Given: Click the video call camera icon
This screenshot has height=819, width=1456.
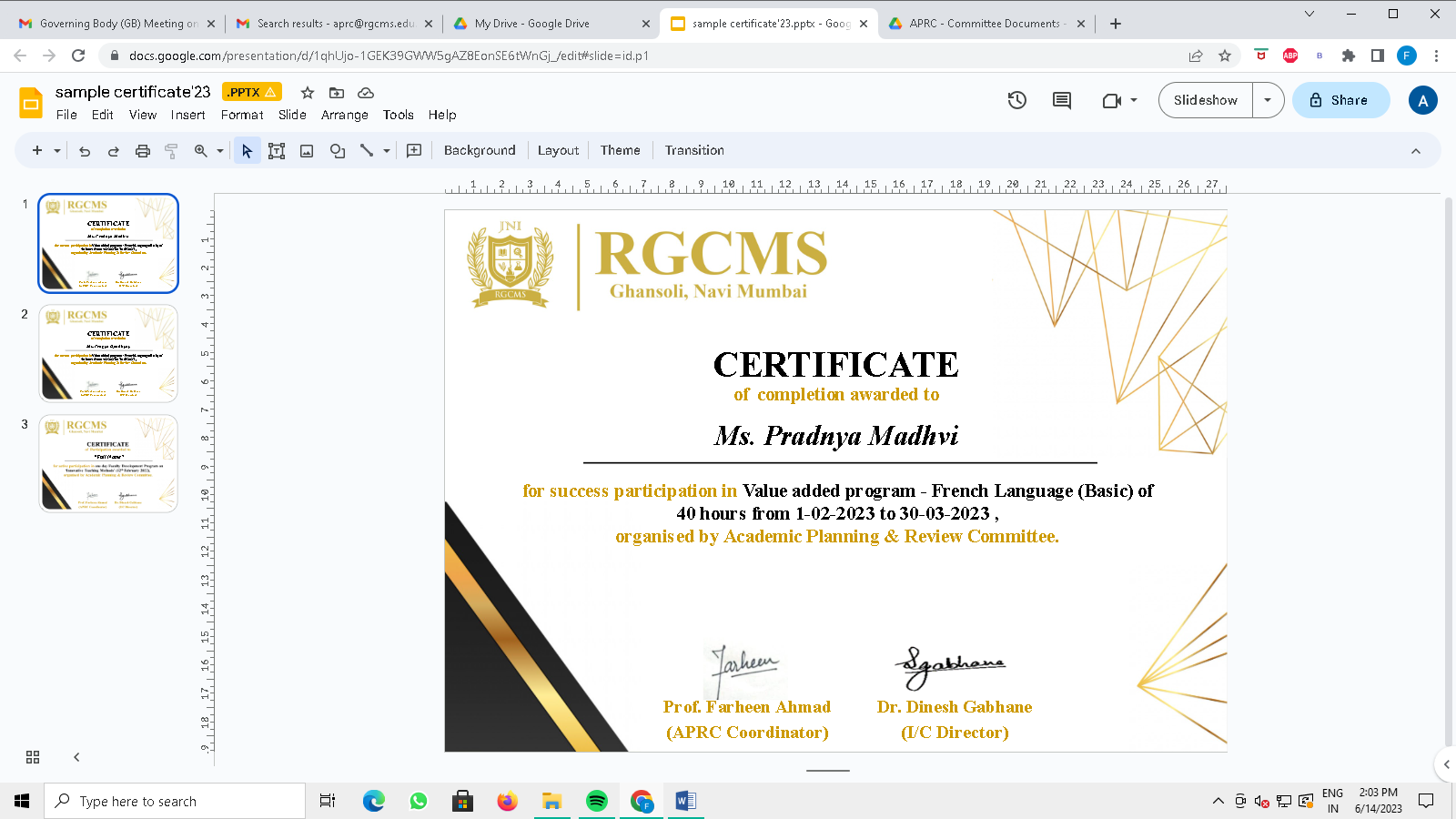Looking at the screenshot, I should (1111, 100).
